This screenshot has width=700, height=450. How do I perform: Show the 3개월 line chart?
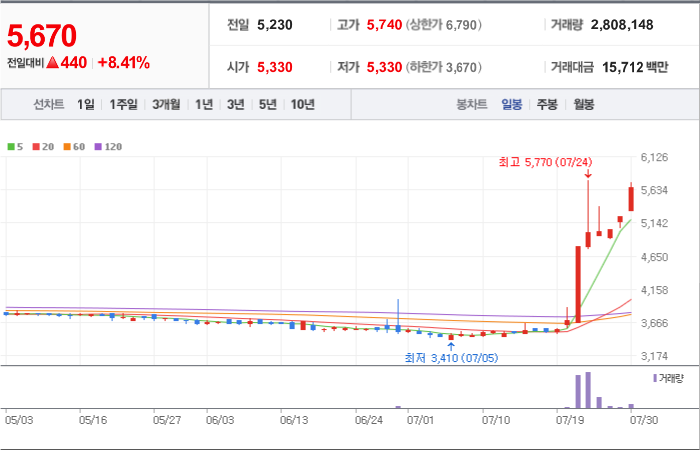point(166,104)
